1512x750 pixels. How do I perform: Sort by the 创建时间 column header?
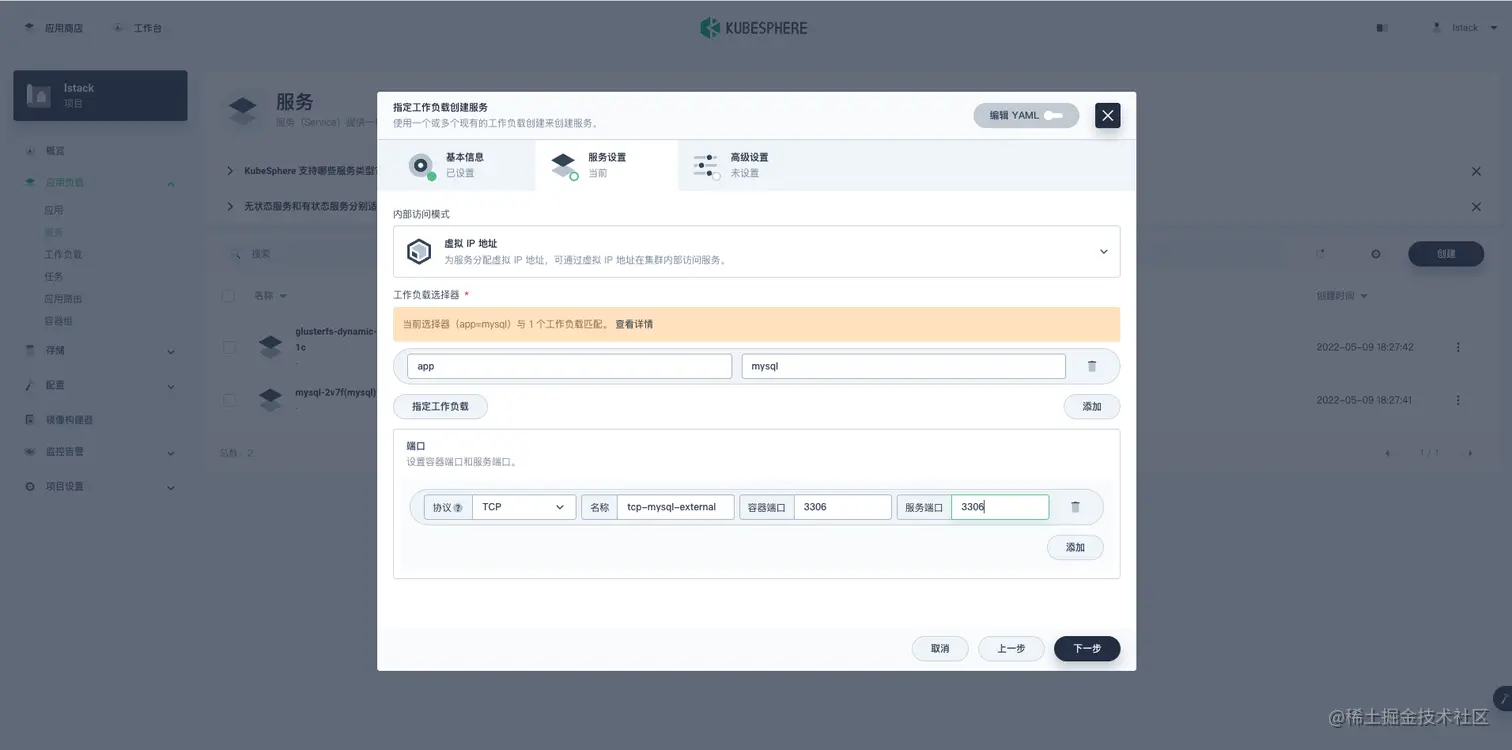[x=1342, y=296]
